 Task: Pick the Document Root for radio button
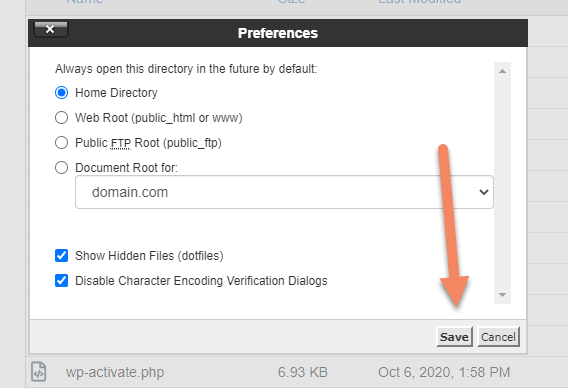tap(62, 168)
